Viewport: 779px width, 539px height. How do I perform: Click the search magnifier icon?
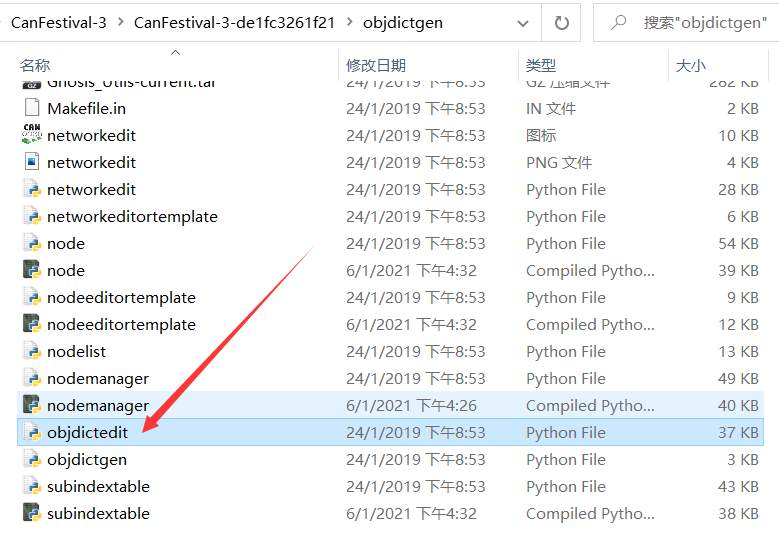coord(618,22)
